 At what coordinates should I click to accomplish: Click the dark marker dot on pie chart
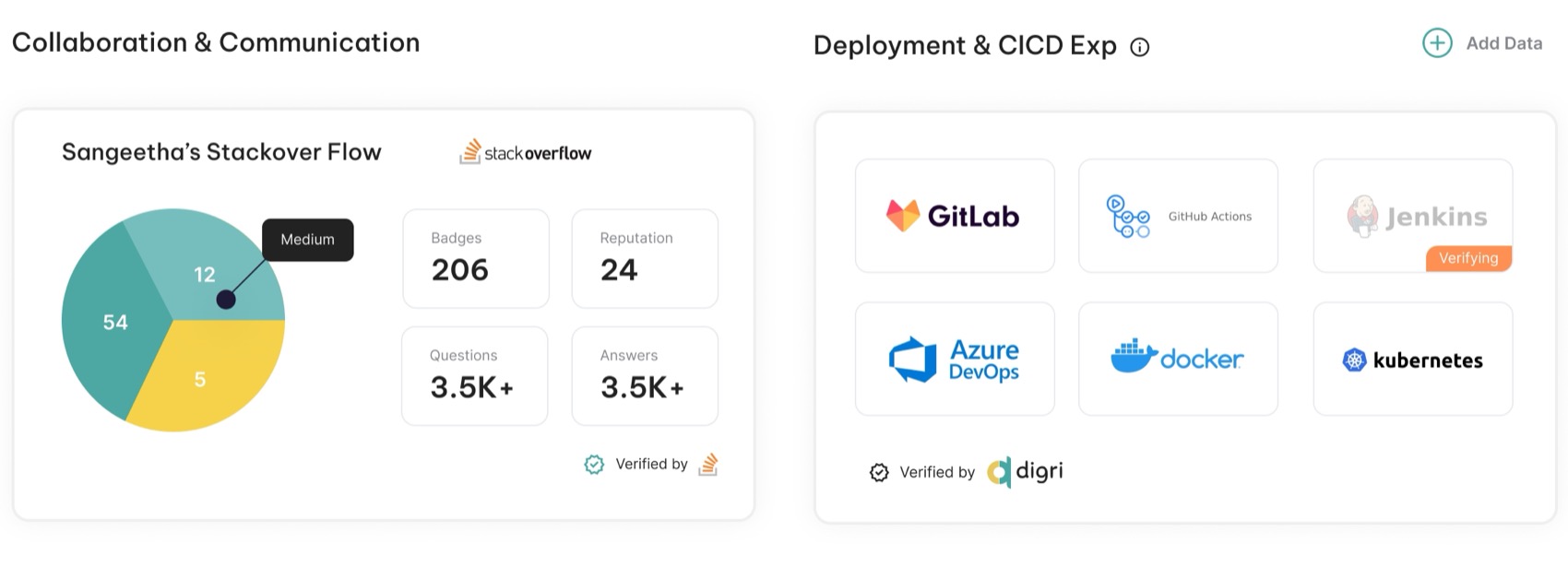[x=226, y=300]
